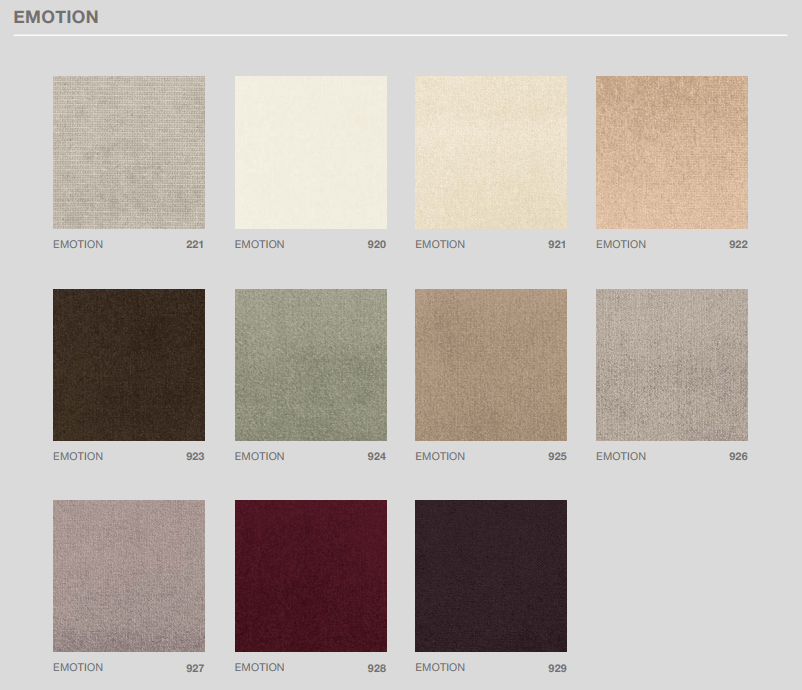The width and height of the screenshot is (802, 690).
Task: Select the Emotion 221 fabric swatch
Action: click(129, 152)
